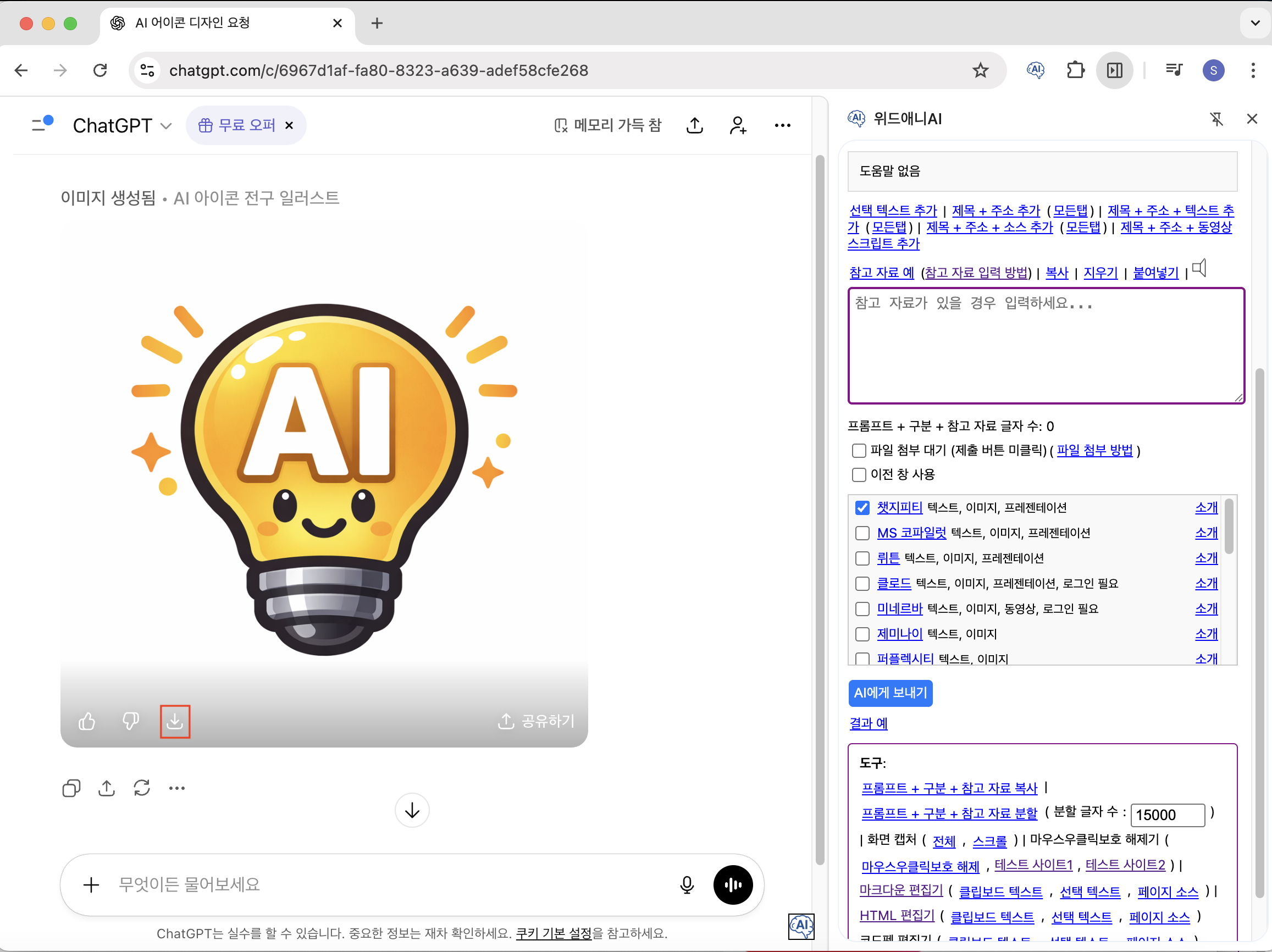This screenshot has height=952, width=1272.
Task: Click the 선택 텍스트 추가 link
Action: 893,211
